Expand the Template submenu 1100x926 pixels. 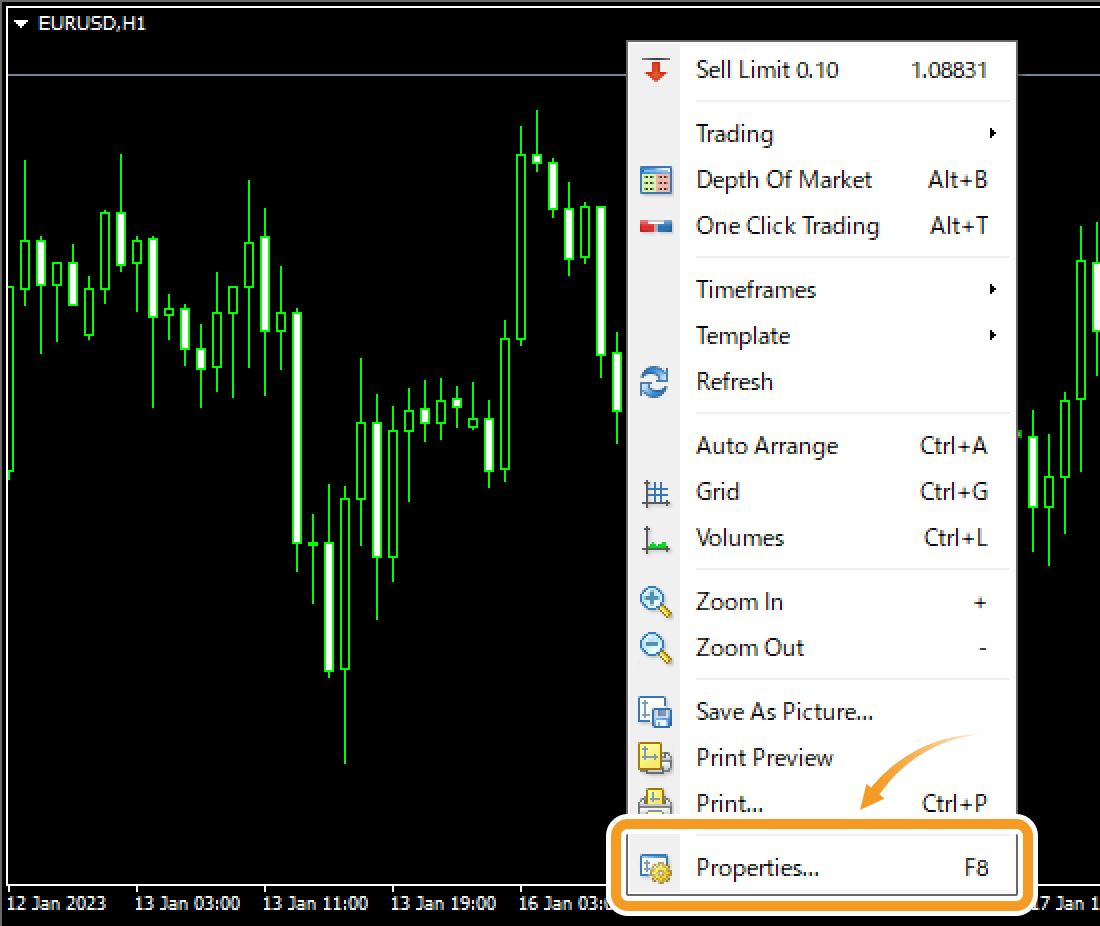click(743, 336)
